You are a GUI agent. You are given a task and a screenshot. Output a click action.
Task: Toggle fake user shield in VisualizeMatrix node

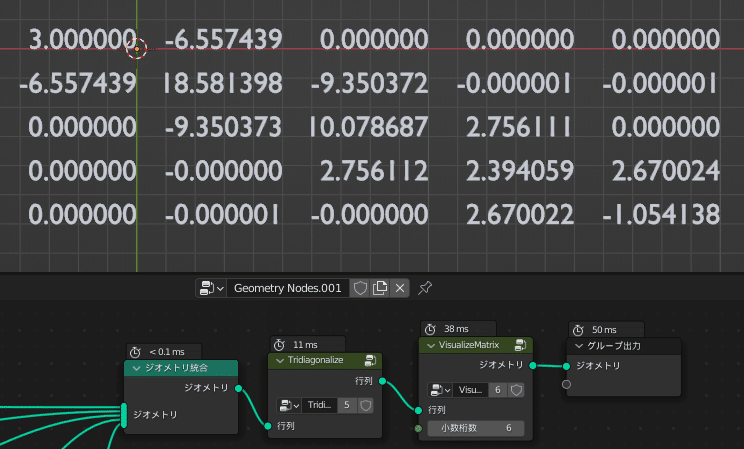(x=516, y=390)
